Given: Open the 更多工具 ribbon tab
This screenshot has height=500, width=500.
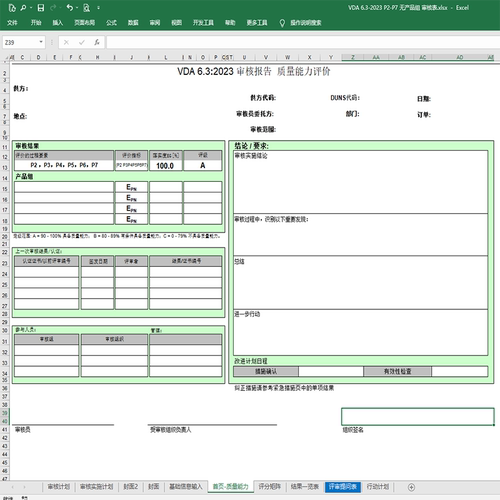Looking at the screenshot, I should coord(257,23).
